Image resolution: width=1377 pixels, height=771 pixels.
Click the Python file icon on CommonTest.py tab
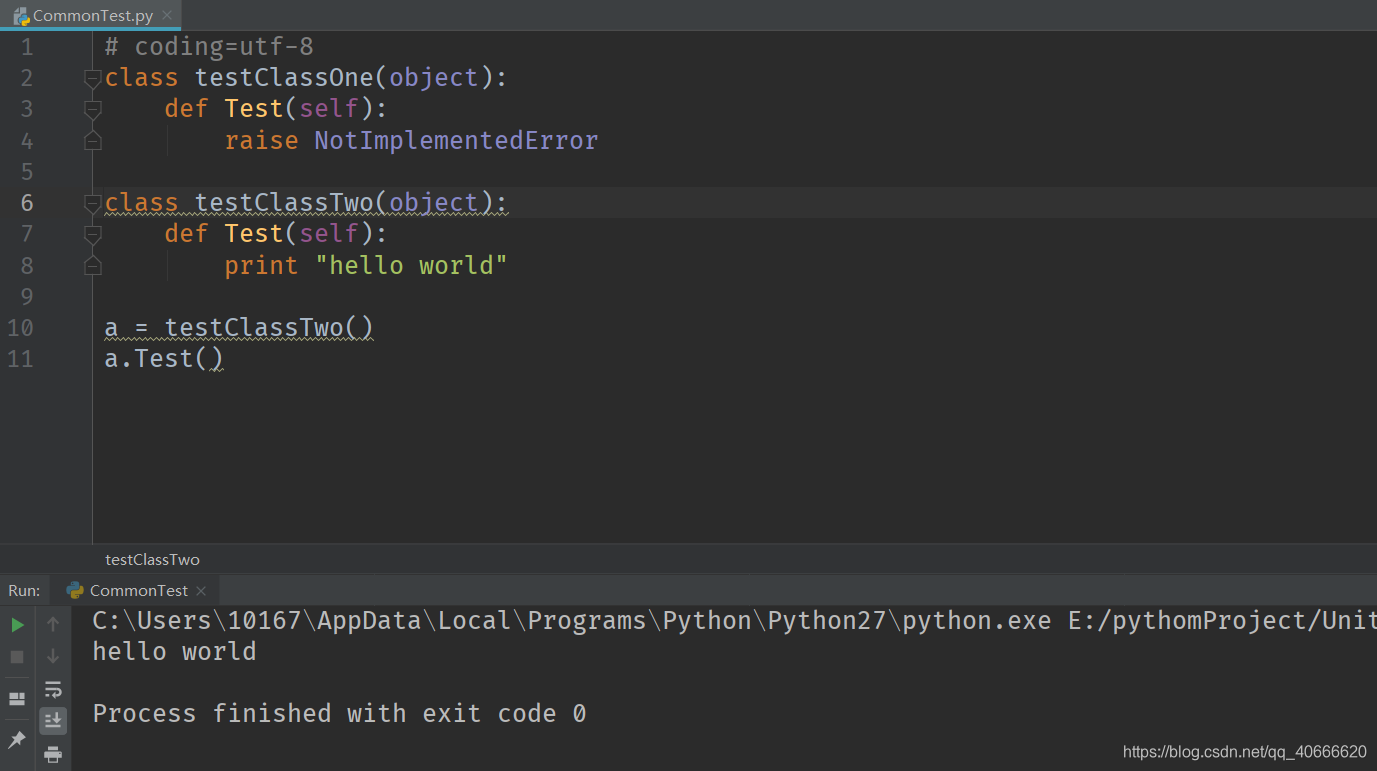pyautogui.click(x=21, y=16)
